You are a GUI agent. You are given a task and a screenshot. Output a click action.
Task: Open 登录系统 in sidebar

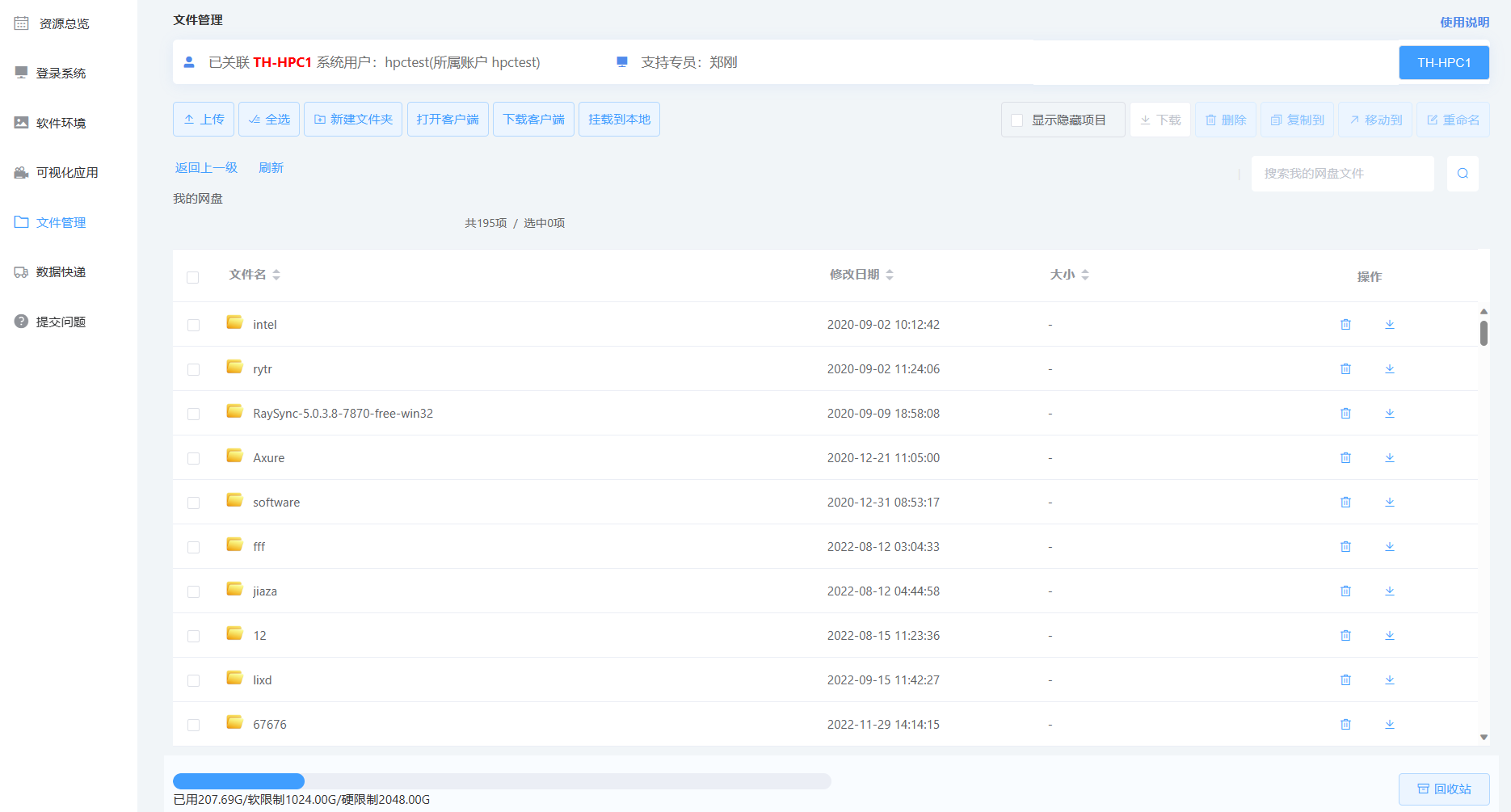[50, 74]
